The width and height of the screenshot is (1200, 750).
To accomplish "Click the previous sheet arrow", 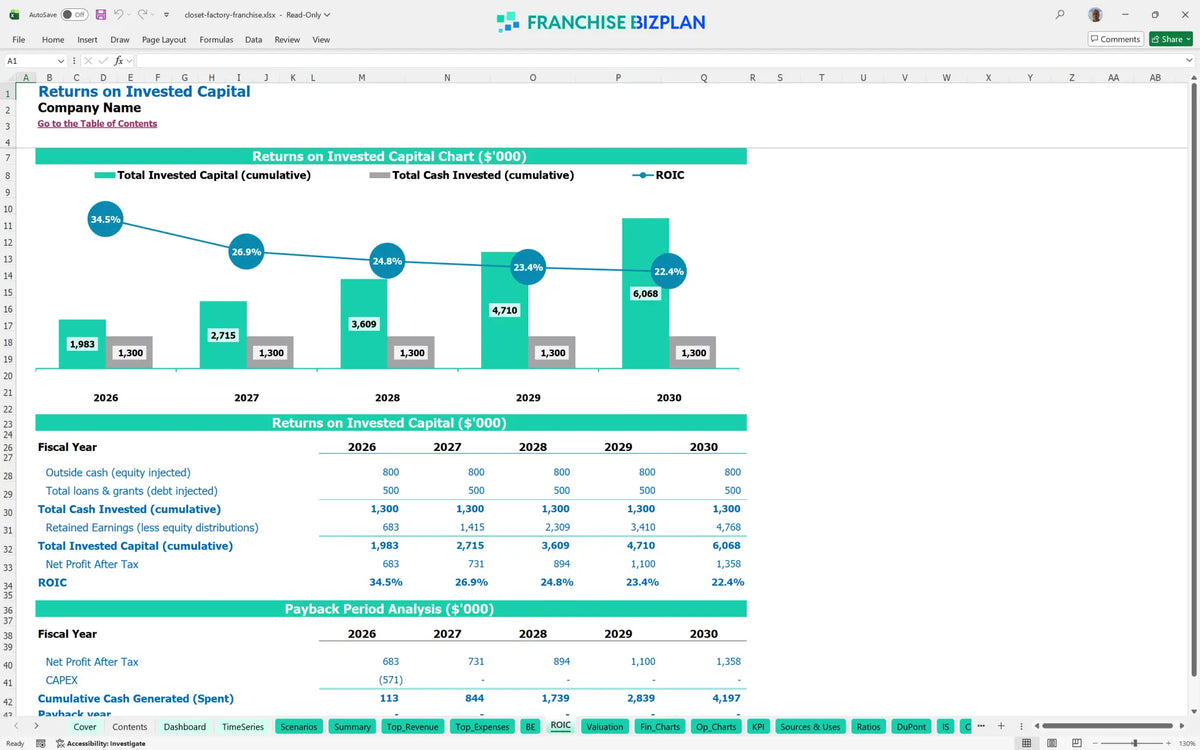I will coord(17,726).
